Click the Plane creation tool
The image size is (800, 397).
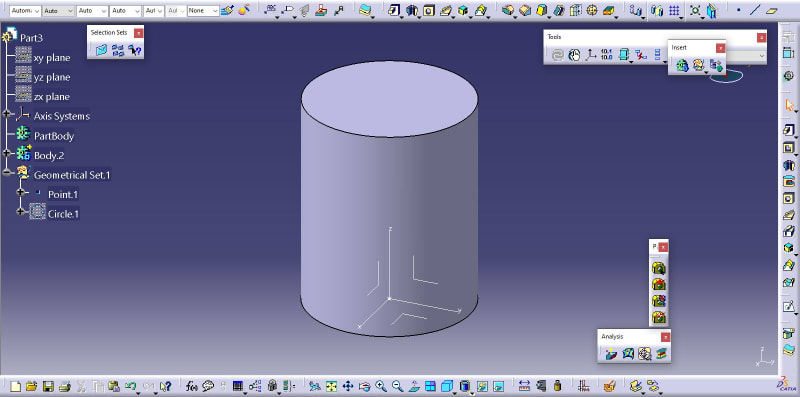pos(773,10)
